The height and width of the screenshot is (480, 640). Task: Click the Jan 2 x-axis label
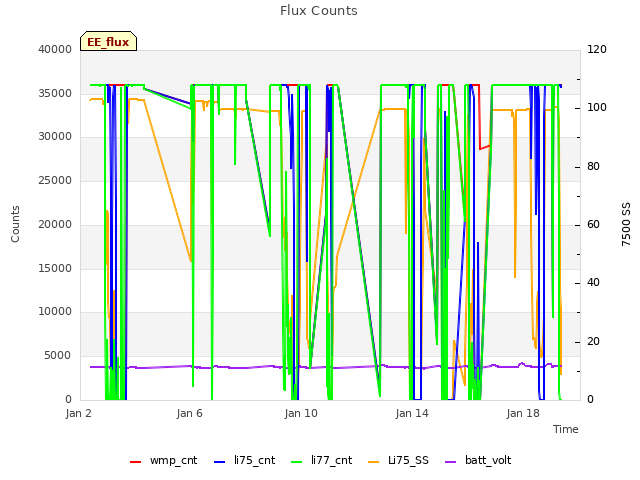[78, 413]
